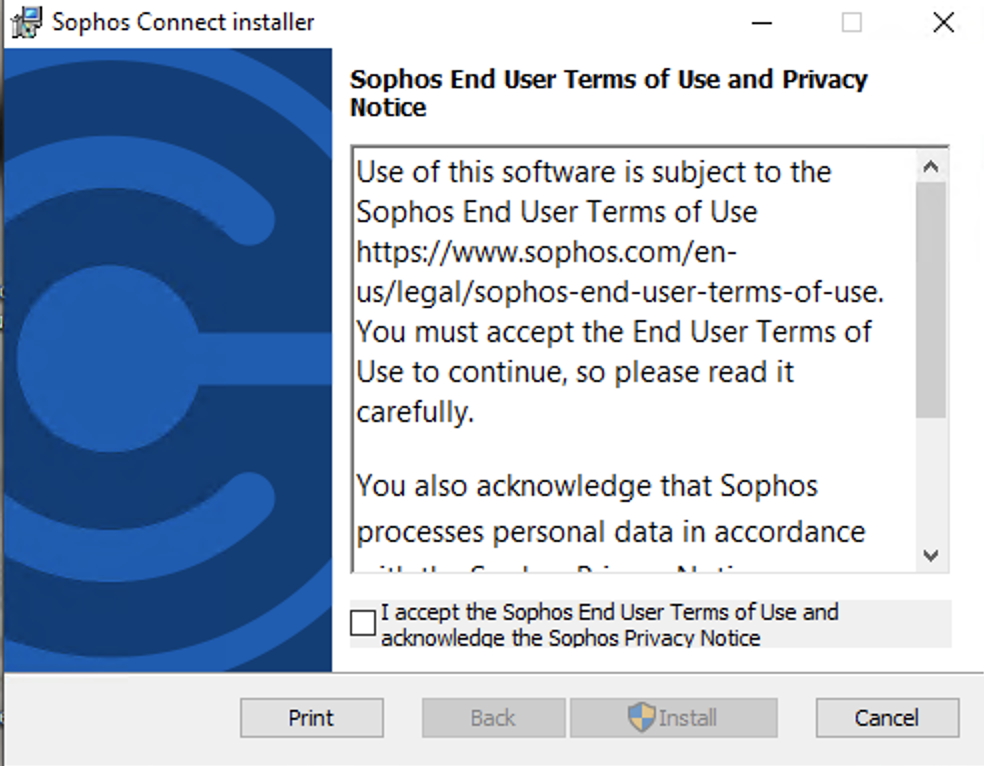Click the terms box vertical scrollbar thumb
984x766 pixels.
[931, 301]
